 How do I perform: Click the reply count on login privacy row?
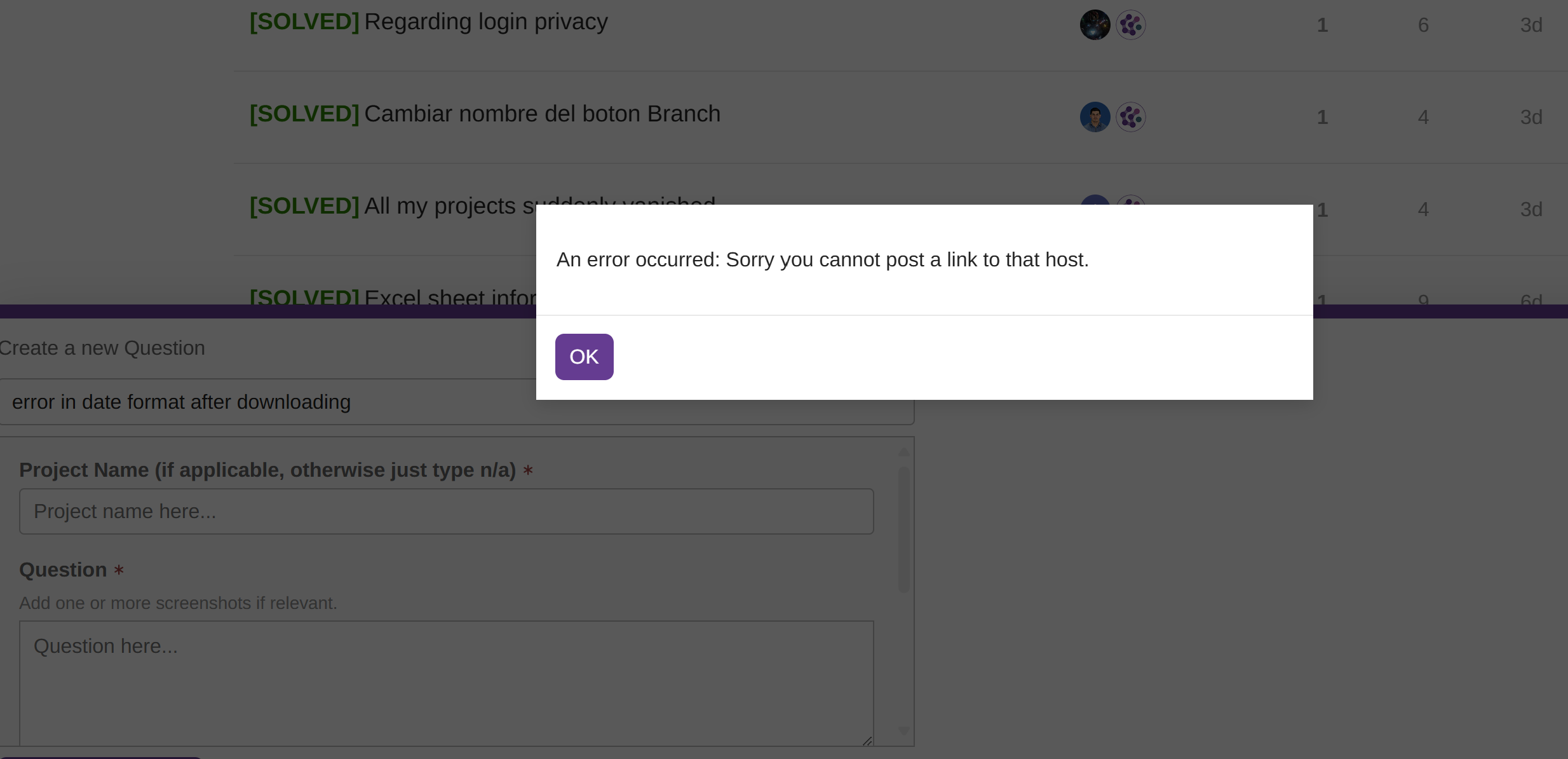(1322, 25)
